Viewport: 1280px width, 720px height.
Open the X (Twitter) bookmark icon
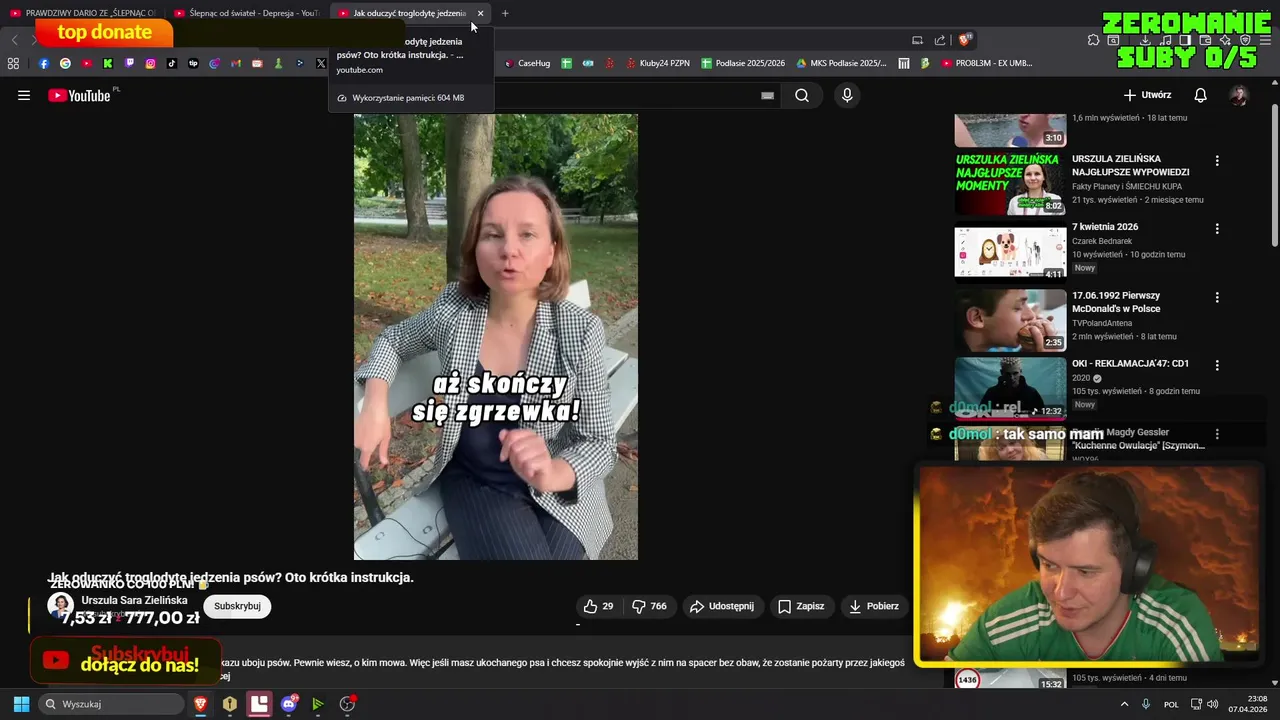321,63
